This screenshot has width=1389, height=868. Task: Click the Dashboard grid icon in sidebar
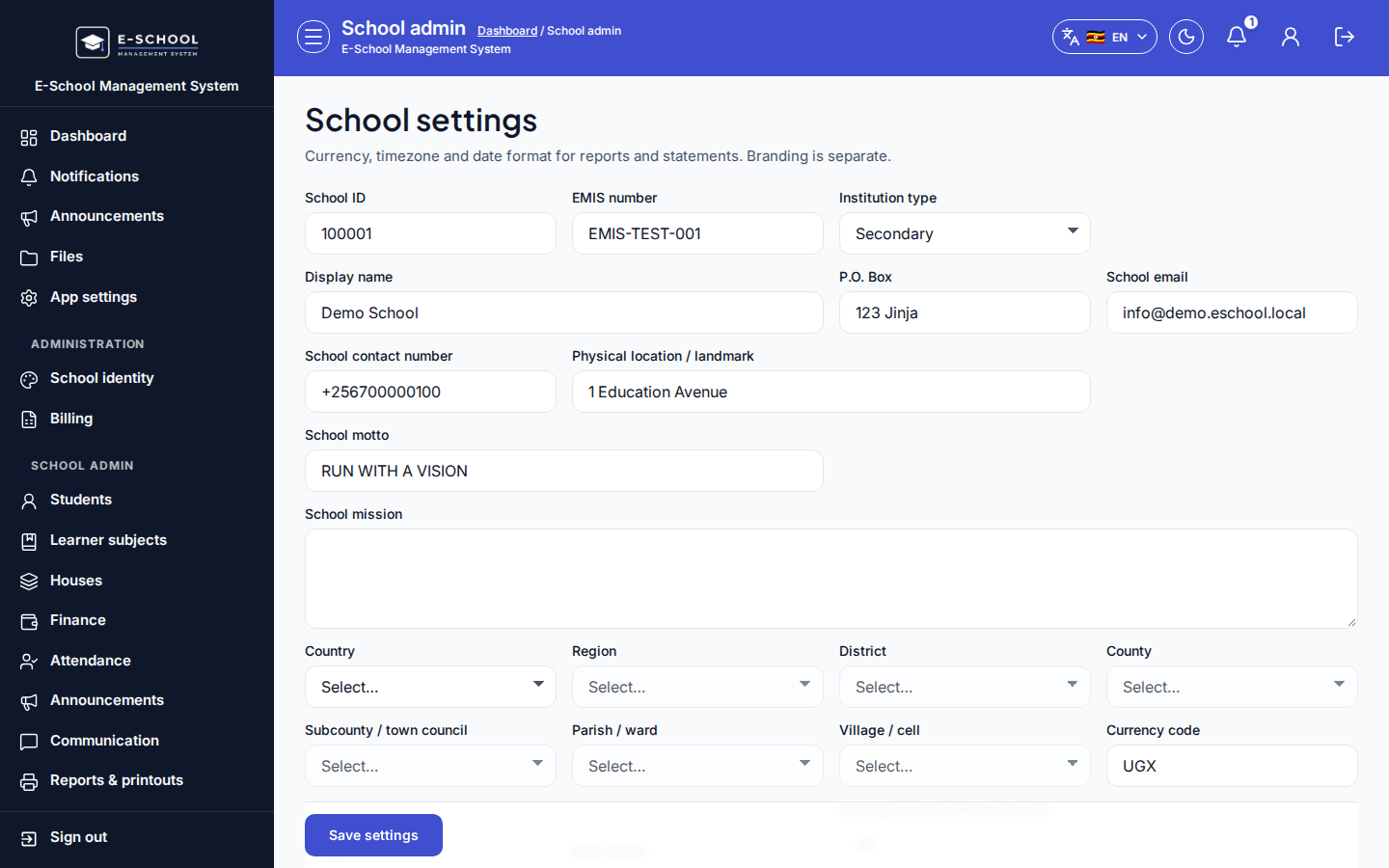tap(29, 137)
